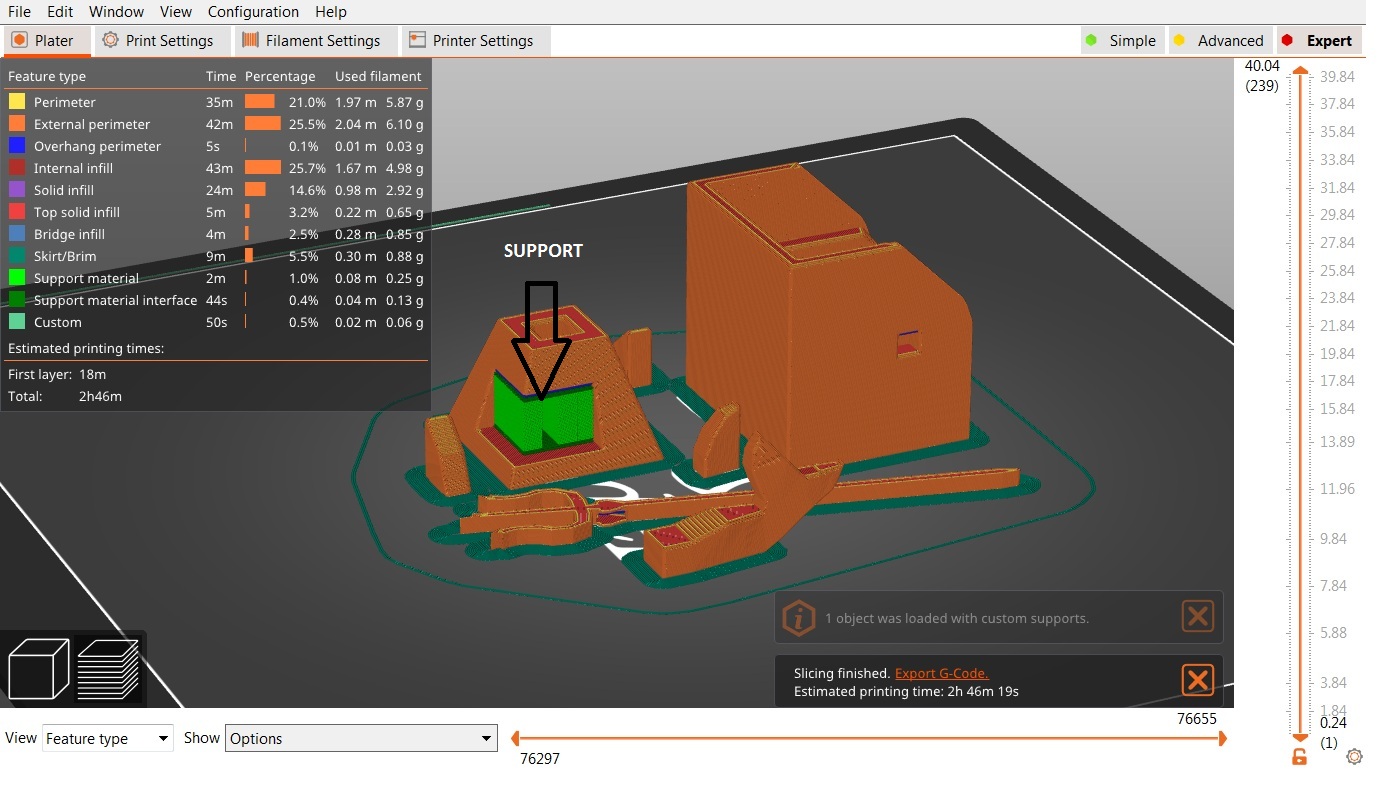
Task: Click the left handle of horizontal move slider
Action: click(x=516, y=739)
